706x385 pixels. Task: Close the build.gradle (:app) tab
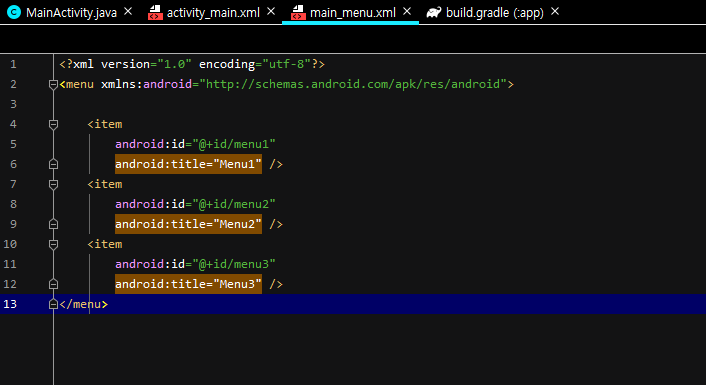tap(555, 12)
